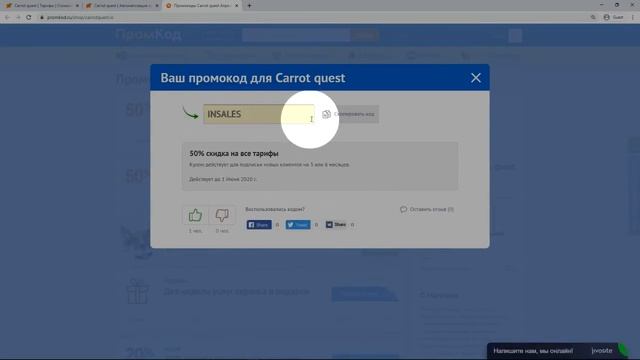This screenshot has width=640, height=360.
Task: Select the INSALES promo code field
Action: pos(259,114)
